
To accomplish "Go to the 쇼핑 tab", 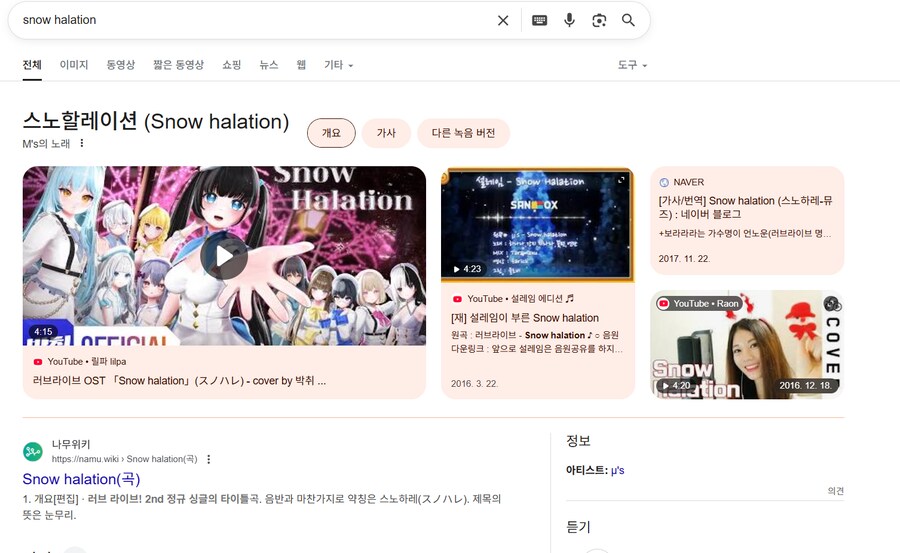I will point(231,65).
